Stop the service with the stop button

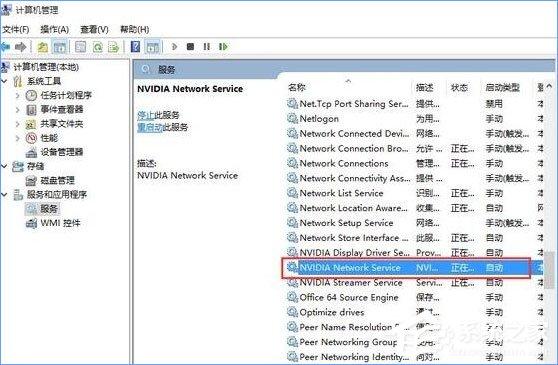click(x=190, y=47)
